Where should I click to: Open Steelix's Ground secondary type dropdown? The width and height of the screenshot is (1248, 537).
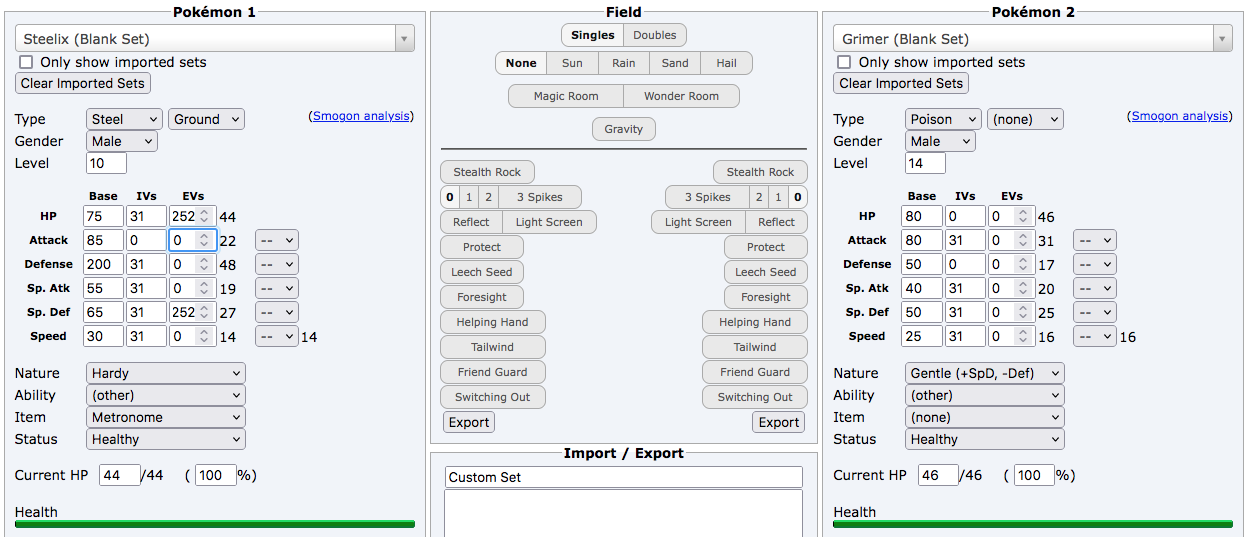(206, 119)
